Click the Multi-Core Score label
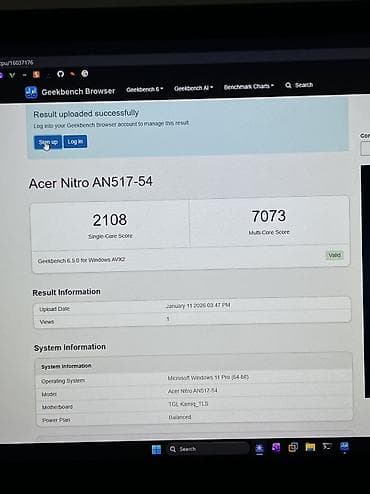Image resolution: width=370 pixels, height=494 pixels. pos(269,232)
